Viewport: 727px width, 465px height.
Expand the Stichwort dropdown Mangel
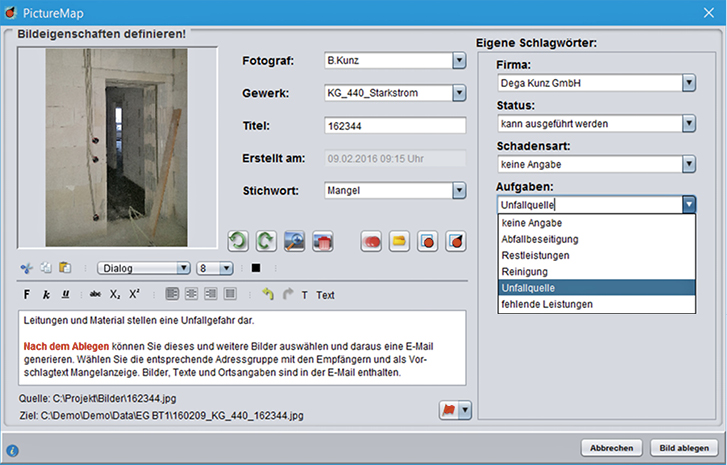click(459, 191)
